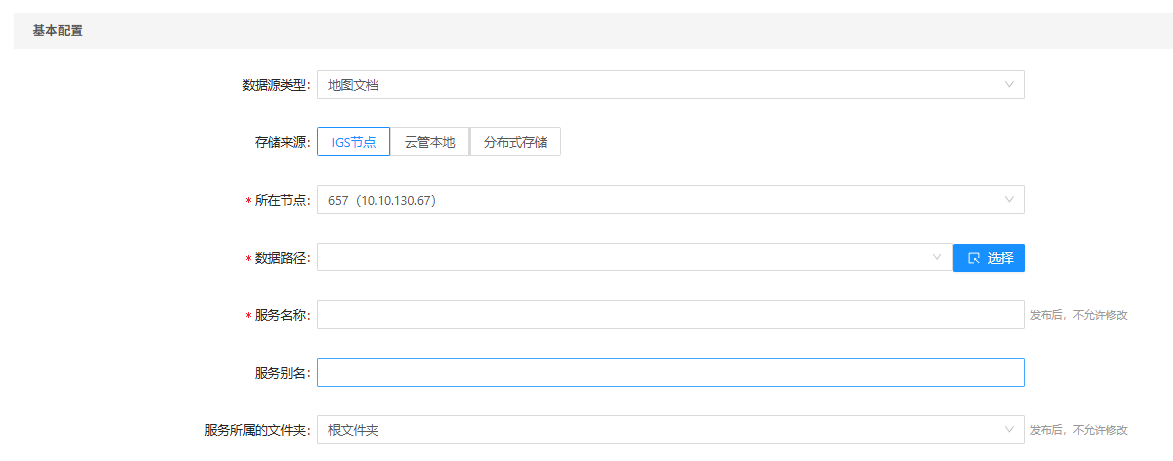Click the 基本配置 section header
Screen dimensions: 1173x461
coord(58,31)
